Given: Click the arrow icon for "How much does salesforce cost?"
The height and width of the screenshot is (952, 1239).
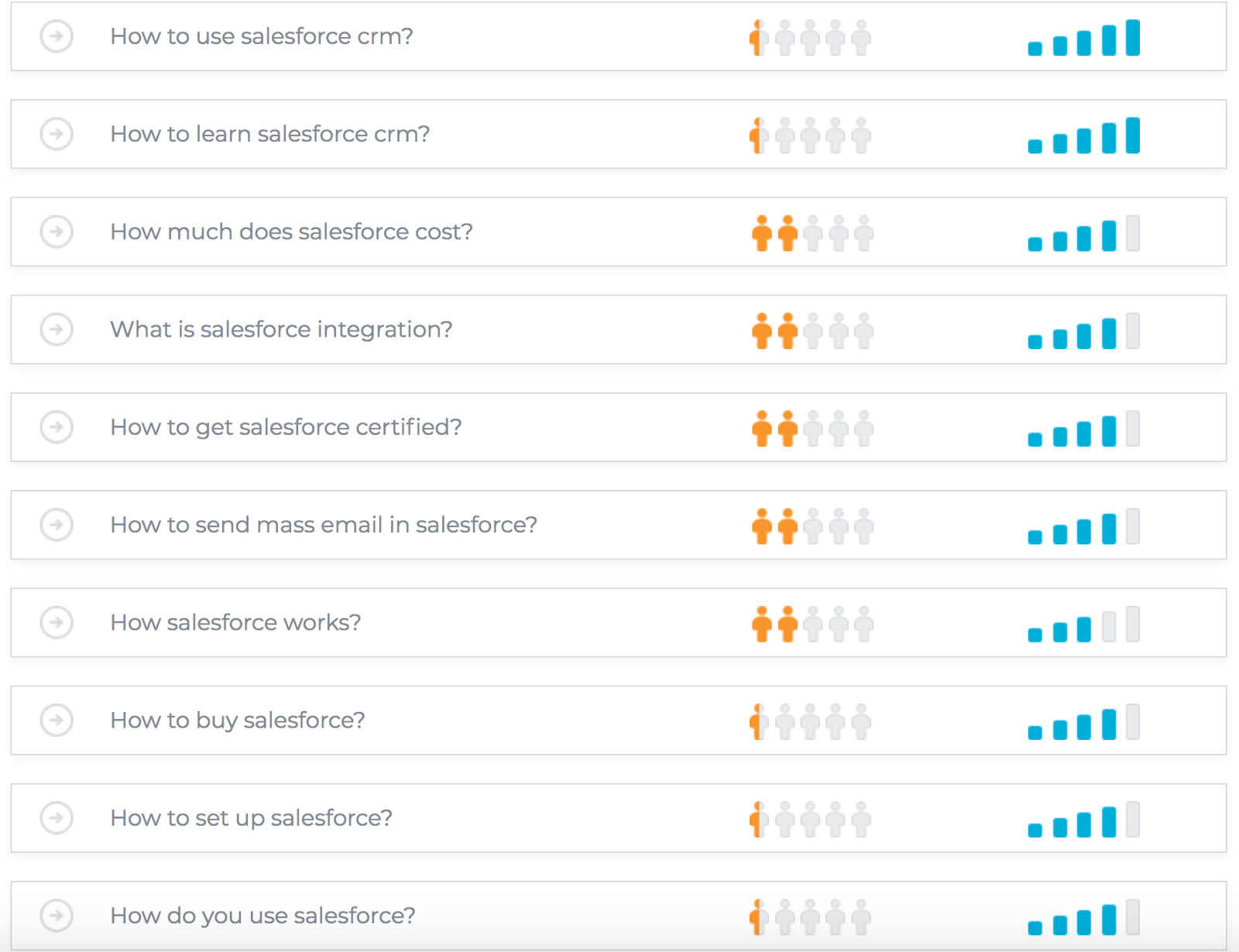Looking at the screenshot, I should click(x=56, y=231).
